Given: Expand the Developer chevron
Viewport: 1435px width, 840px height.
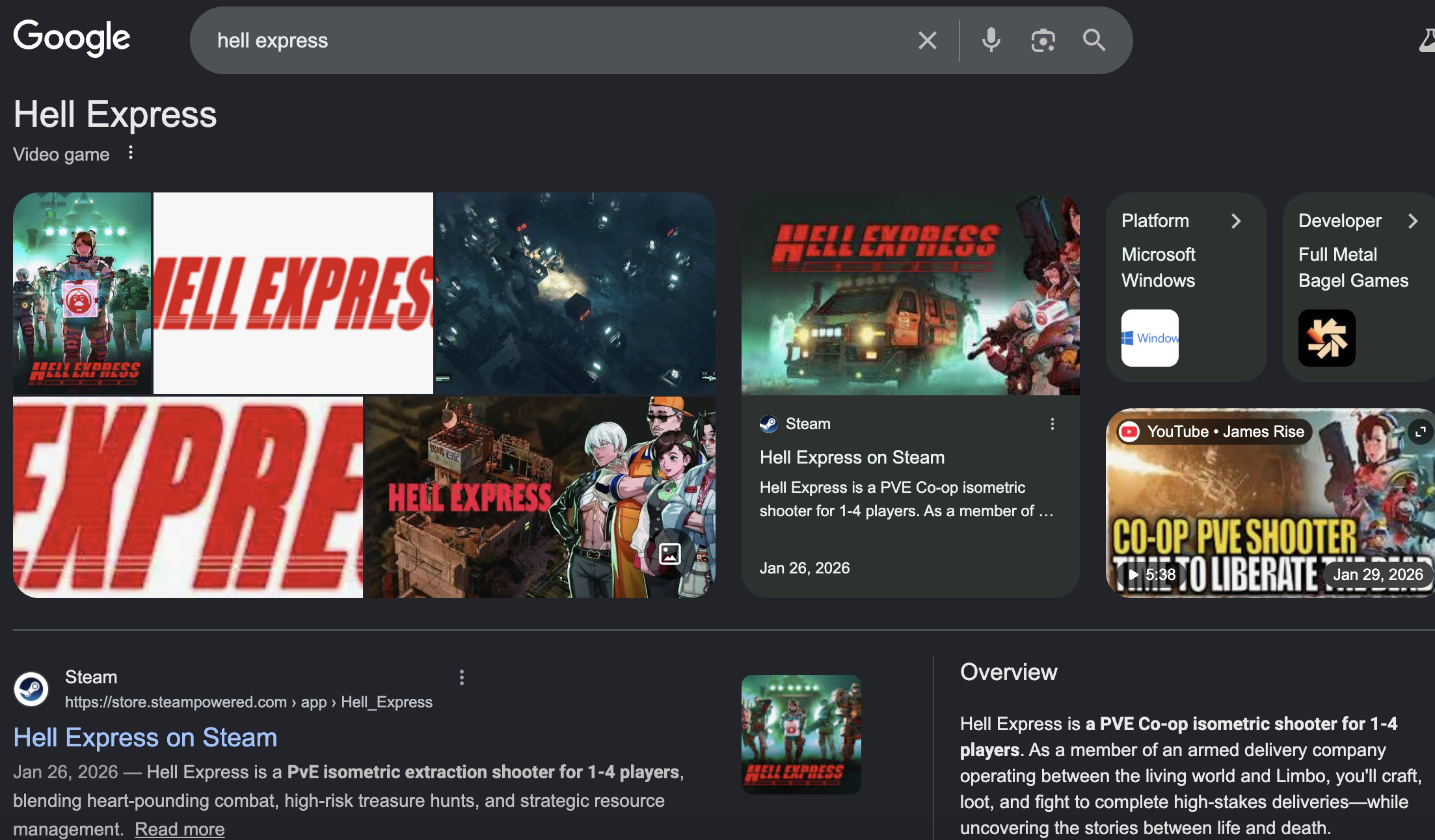Looking at the screenshot, I should 1412,221.
